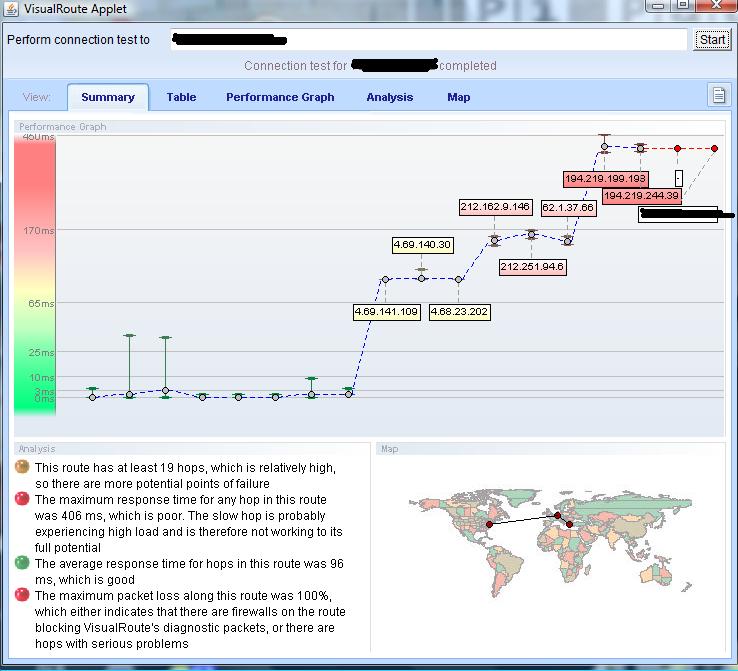The height and width of the screenshot is (671, 738).
Task: Select the Analysis tab
Action: tap(389, 97)
